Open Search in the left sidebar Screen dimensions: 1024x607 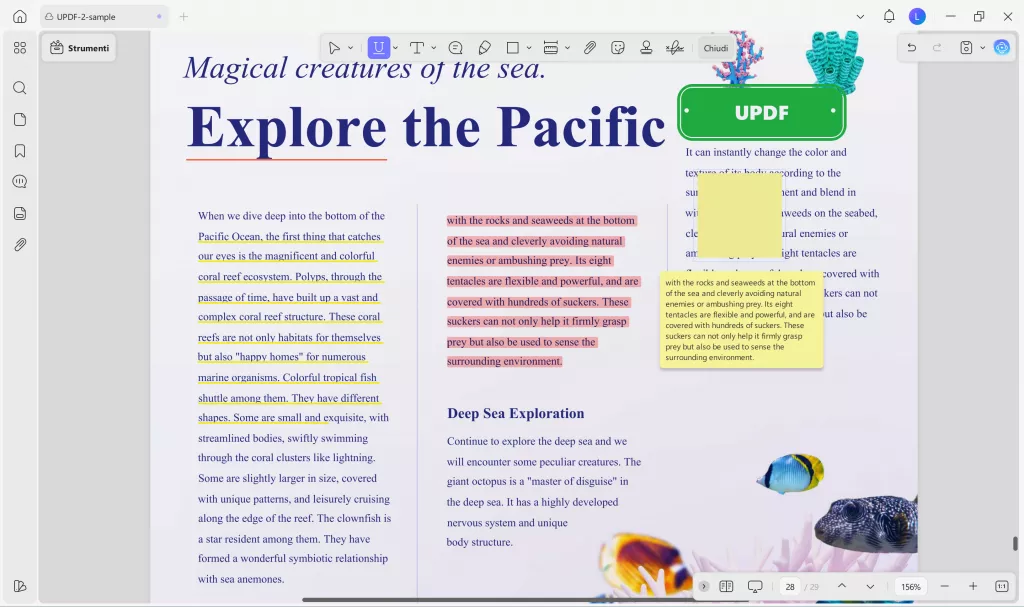click(20, 87)
